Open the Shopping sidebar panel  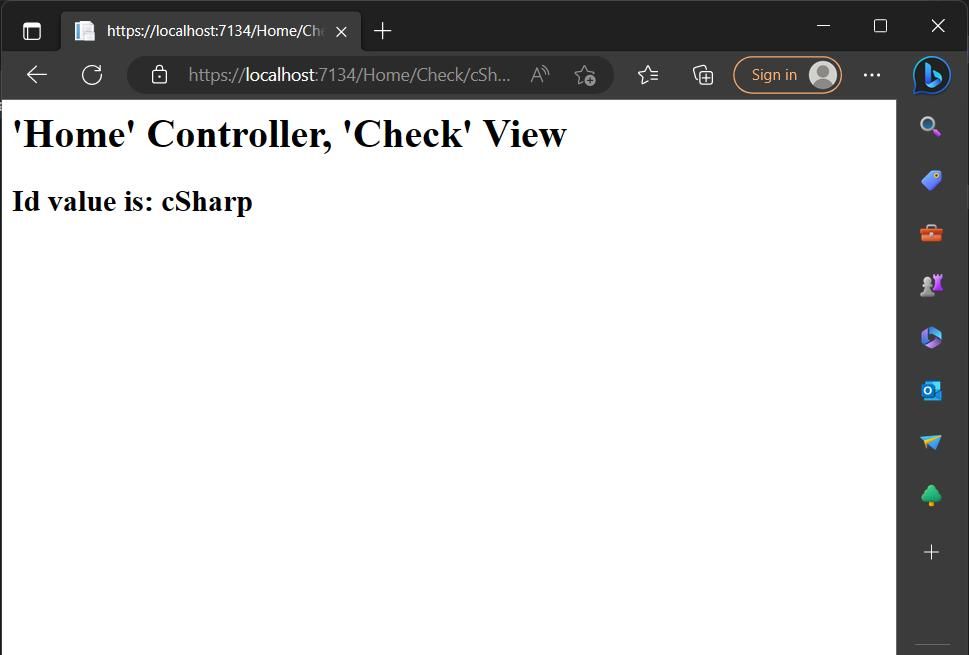(x=931, y=180)
